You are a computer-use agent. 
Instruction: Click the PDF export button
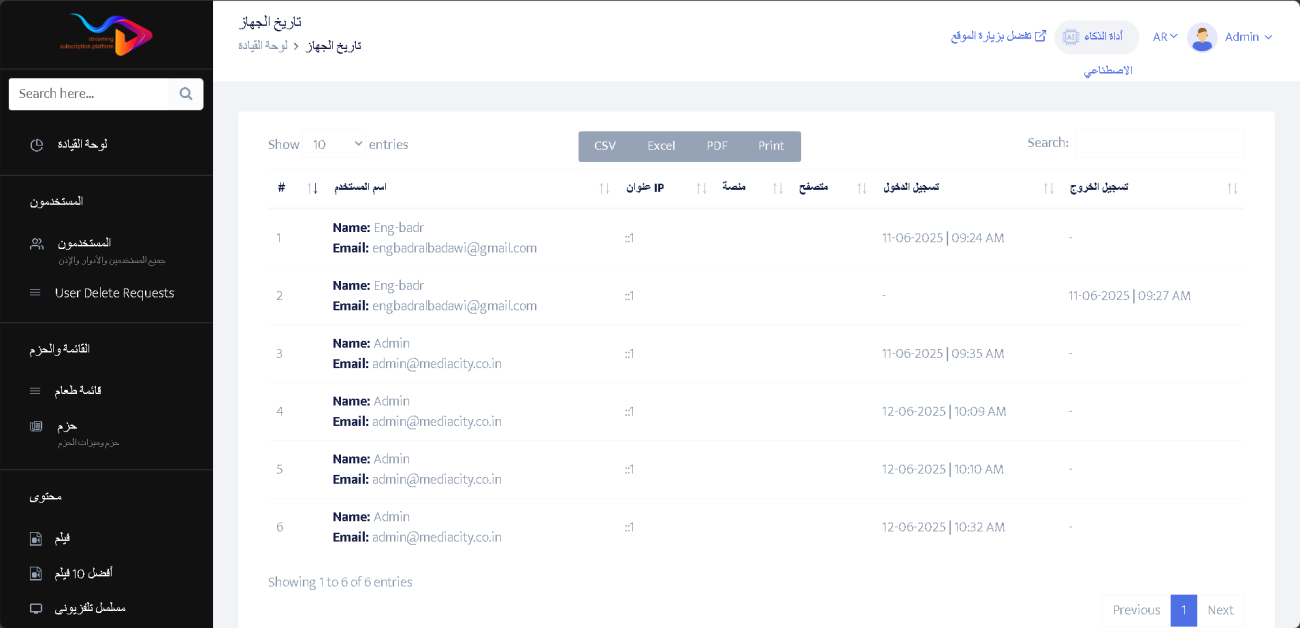coord(717,146)
